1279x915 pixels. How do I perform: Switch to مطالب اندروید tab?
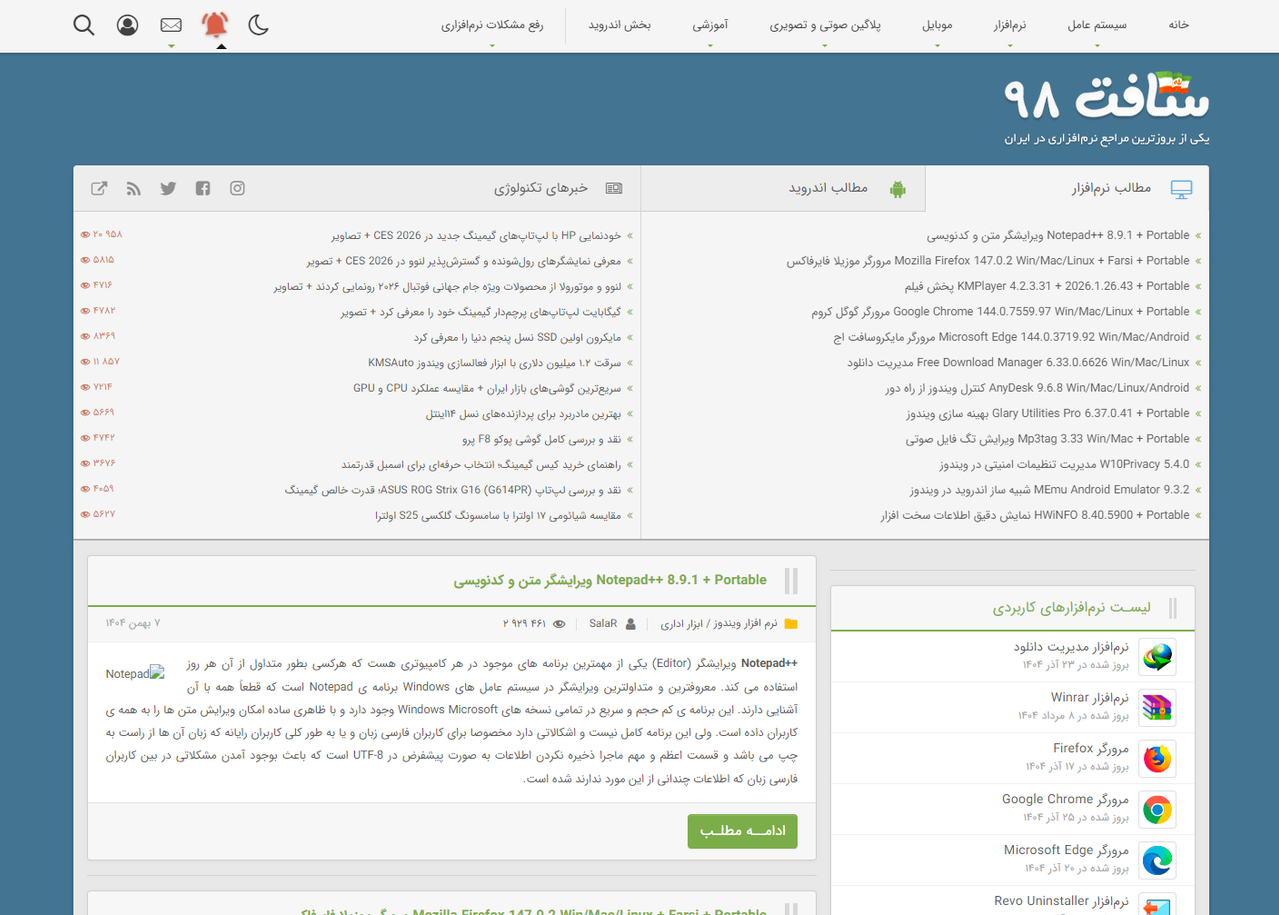[x=828, y=188]
